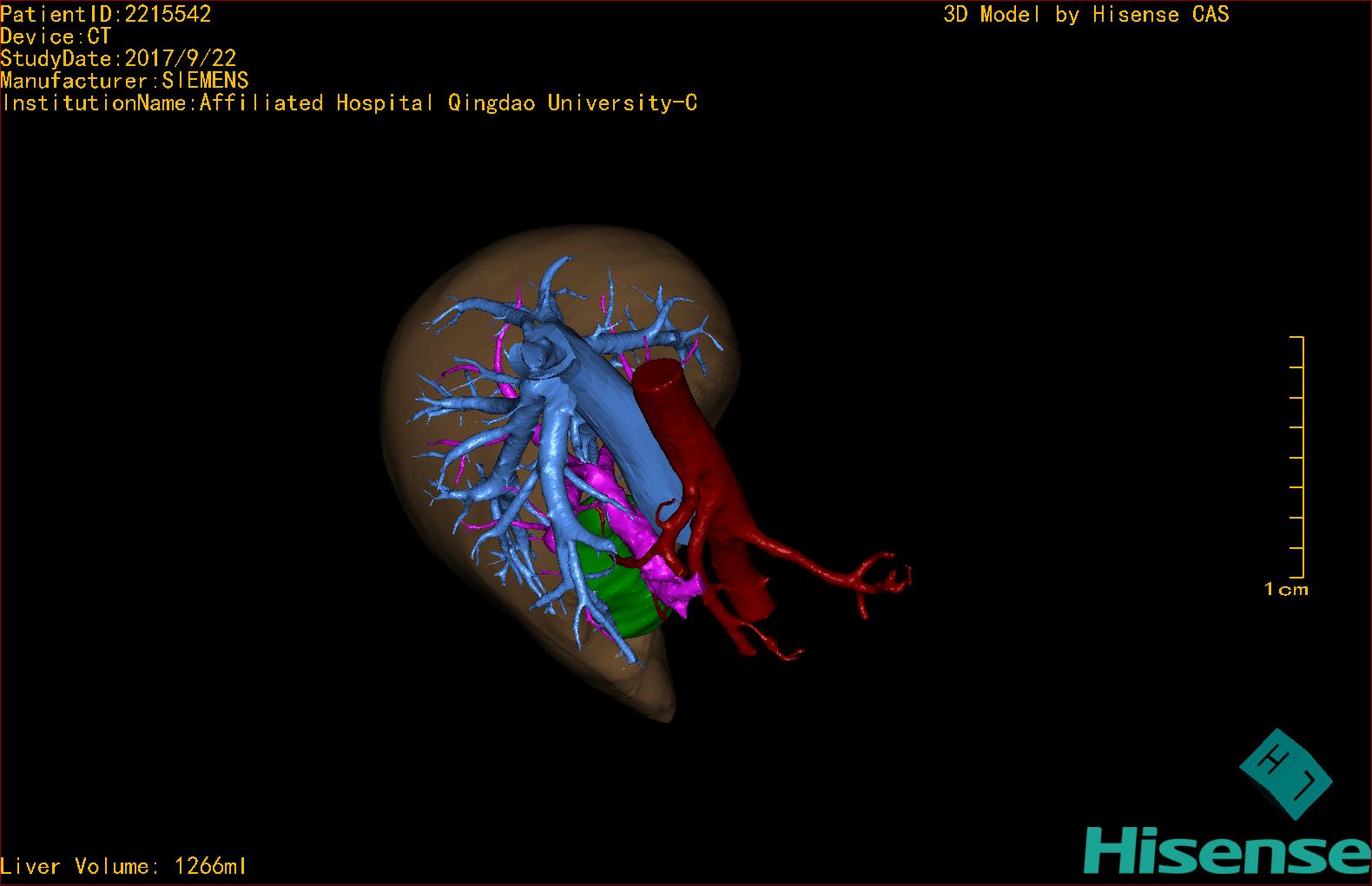Click the "PatientID:2215542" text

point(106,14)
